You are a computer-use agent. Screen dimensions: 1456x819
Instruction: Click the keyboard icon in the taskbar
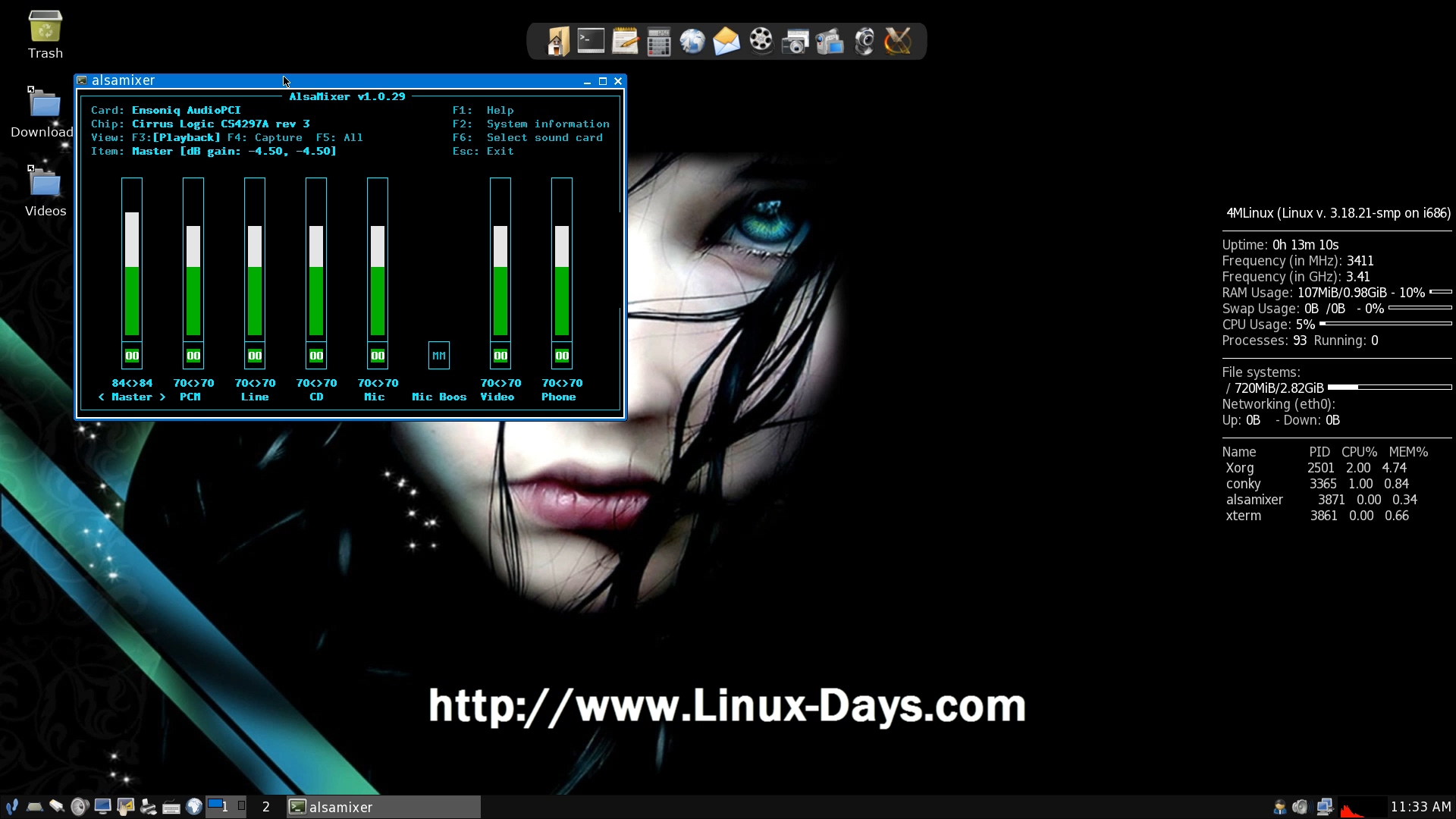point(171,808)
